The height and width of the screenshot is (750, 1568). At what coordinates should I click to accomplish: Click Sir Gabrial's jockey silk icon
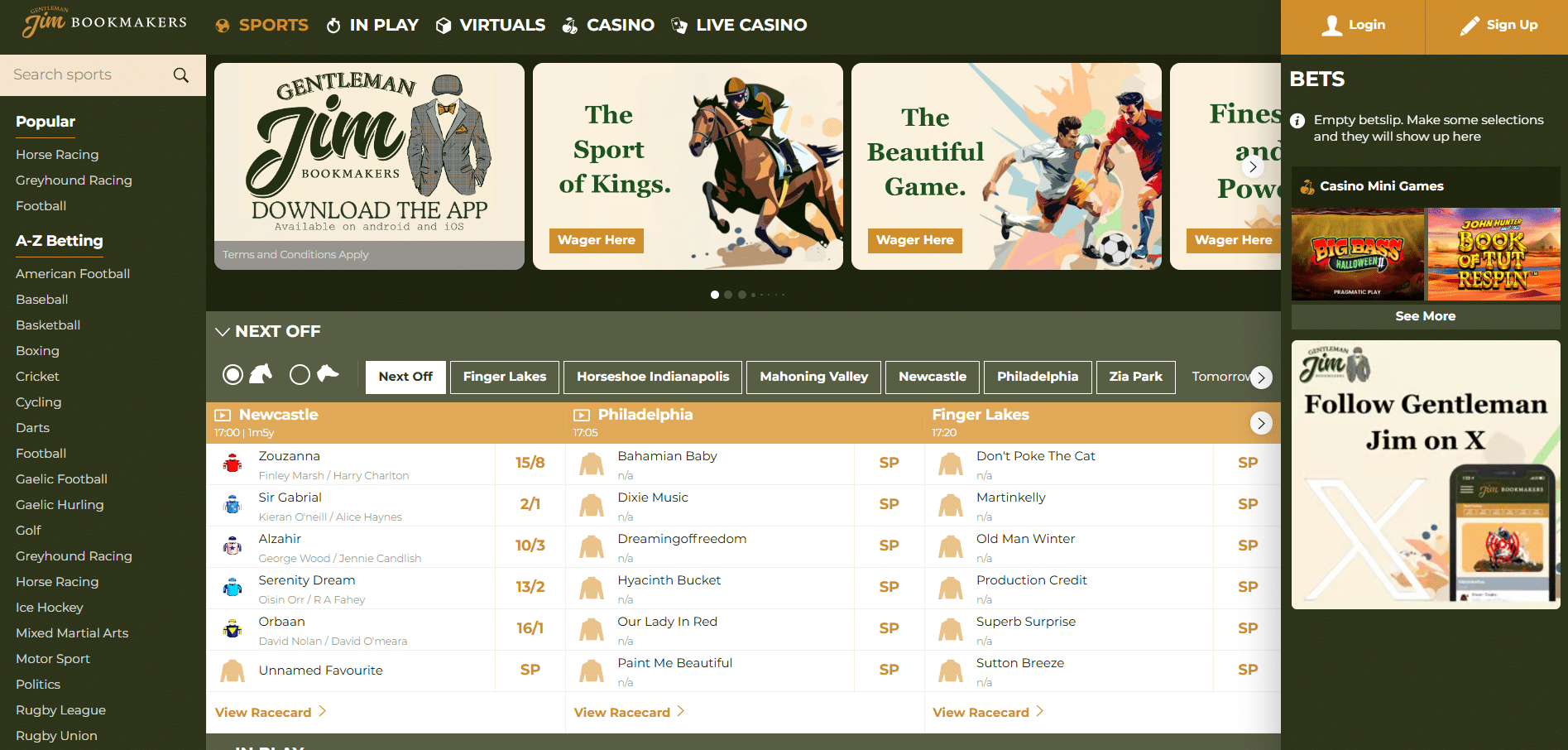[x=233, y=505]
